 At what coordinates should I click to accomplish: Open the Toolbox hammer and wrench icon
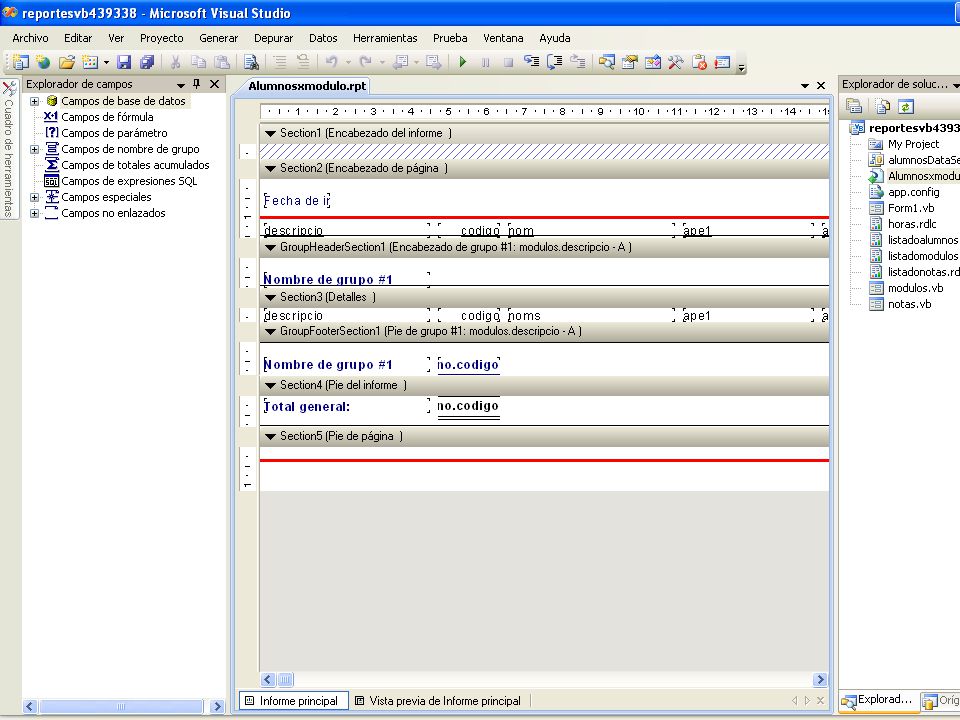(x=676, y=62)
